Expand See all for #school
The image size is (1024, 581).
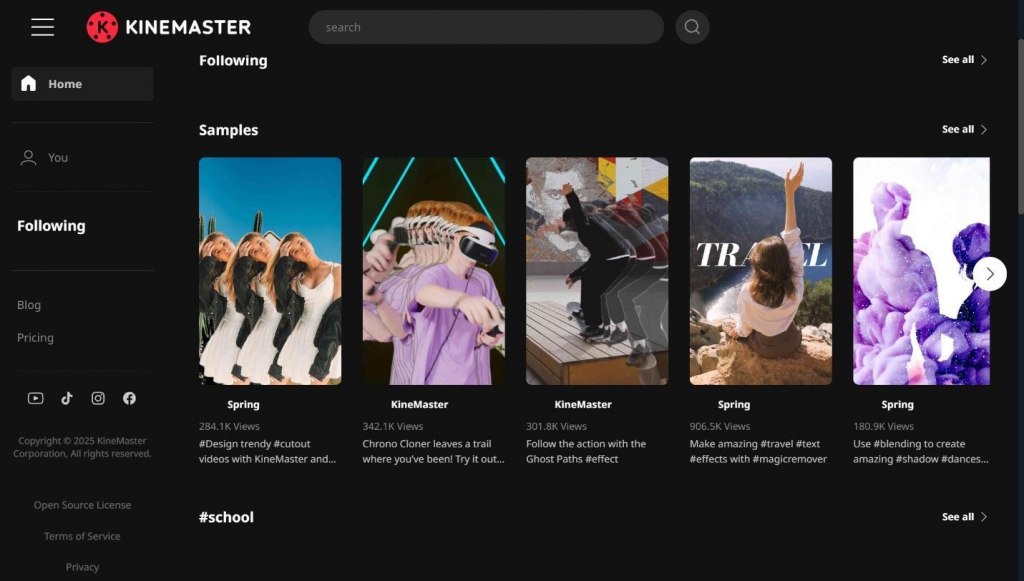pos(964,517)
